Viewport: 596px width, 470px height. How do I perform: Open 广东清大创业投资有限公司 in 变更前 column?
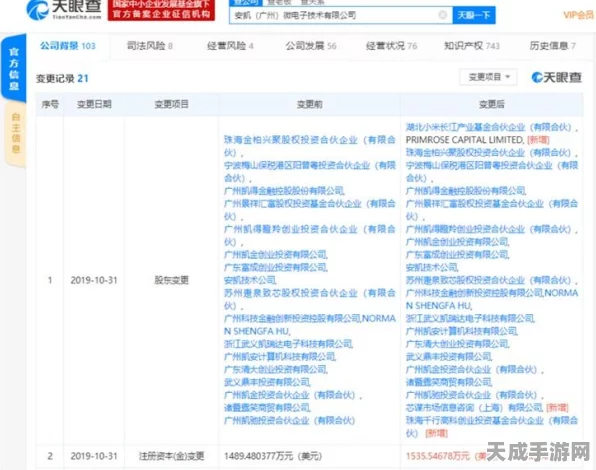point(276,369)
